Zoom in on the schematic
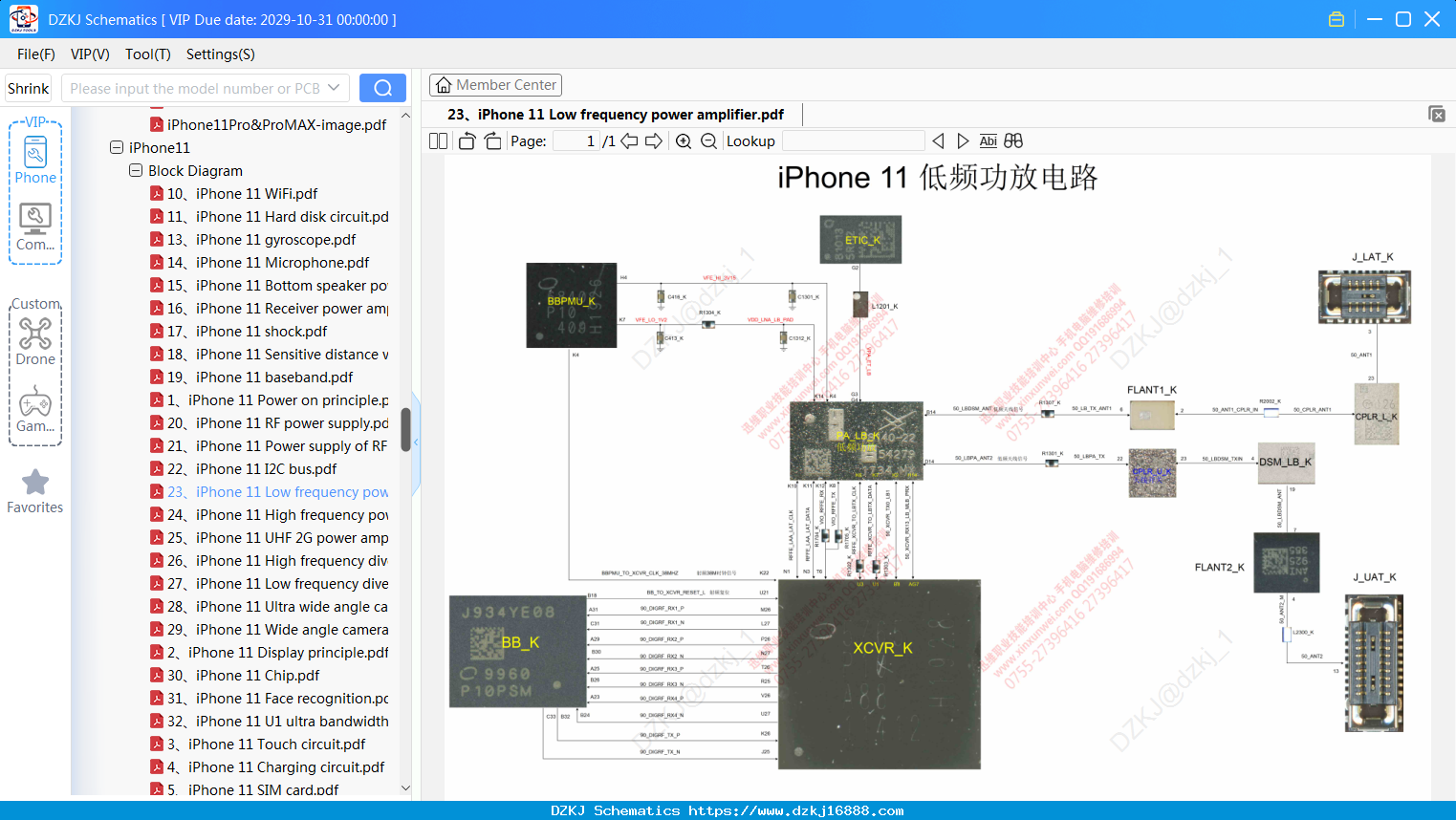This screenshot has width=1456, height=820. click(x=684, y=141)
